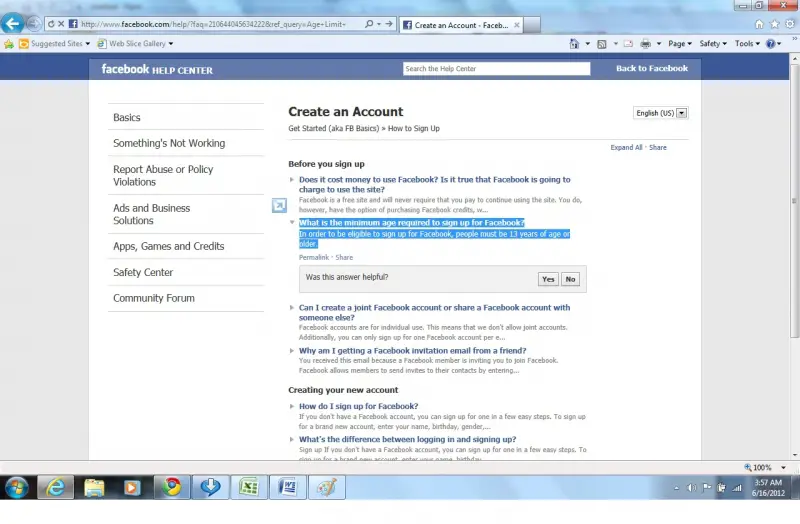The width and height of the screenshot is (800, 524).
Task: Click the page vertical scrollbar thumb
Action: pyautogui.click(x=794, y=201)
